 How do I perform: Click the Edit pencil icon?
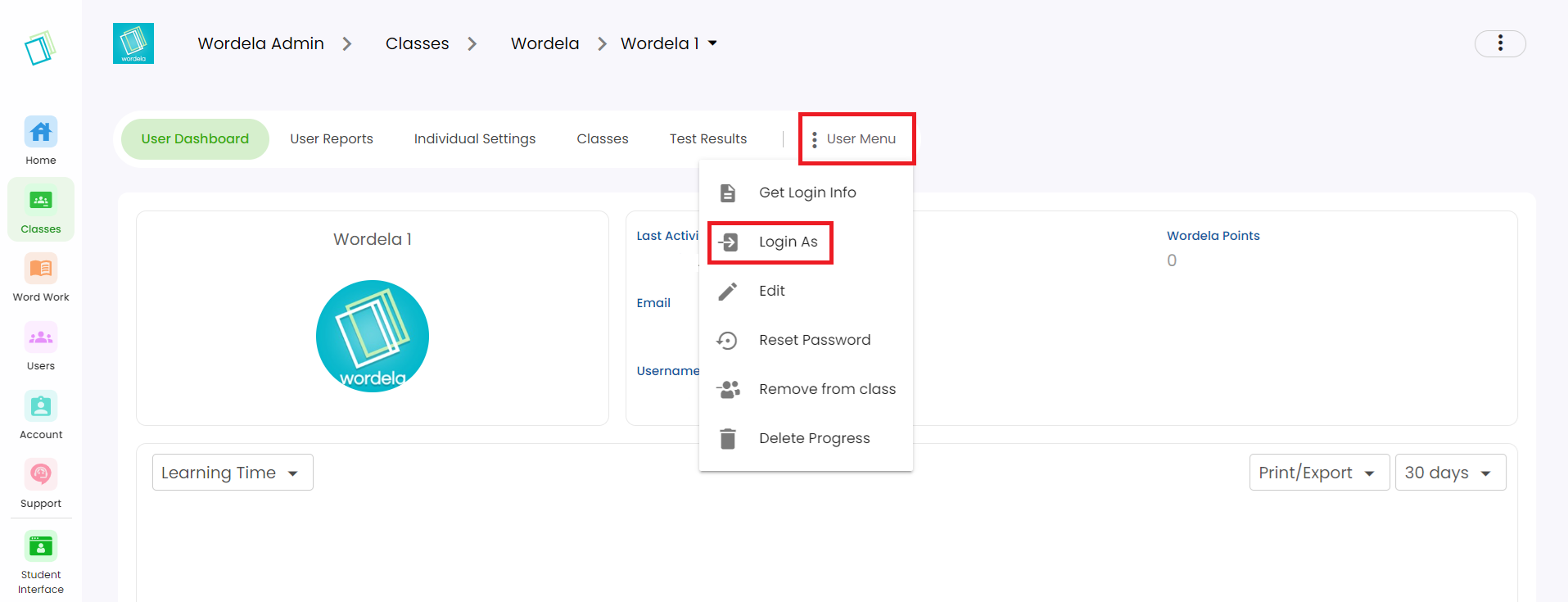click(728, 291)
